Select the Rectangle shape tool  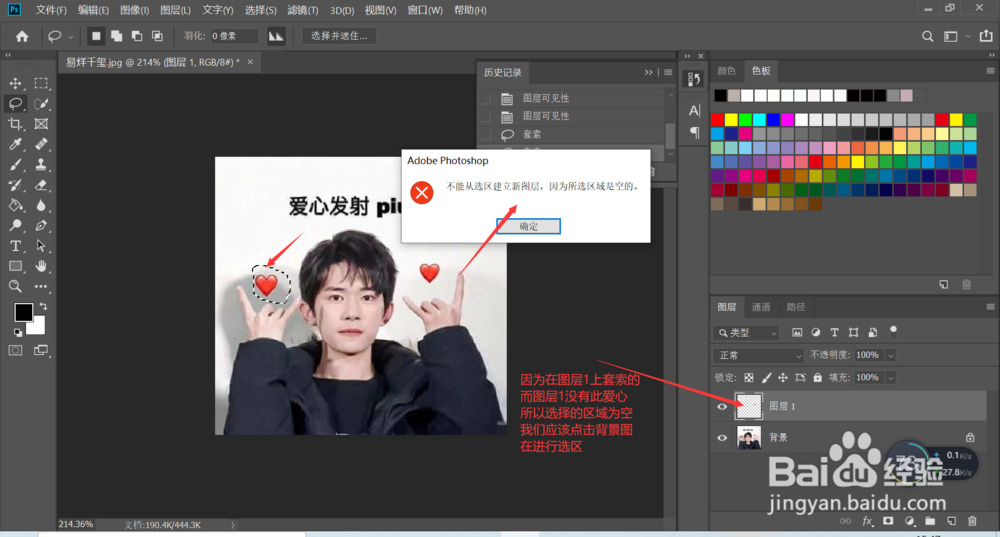click(15, 266)
